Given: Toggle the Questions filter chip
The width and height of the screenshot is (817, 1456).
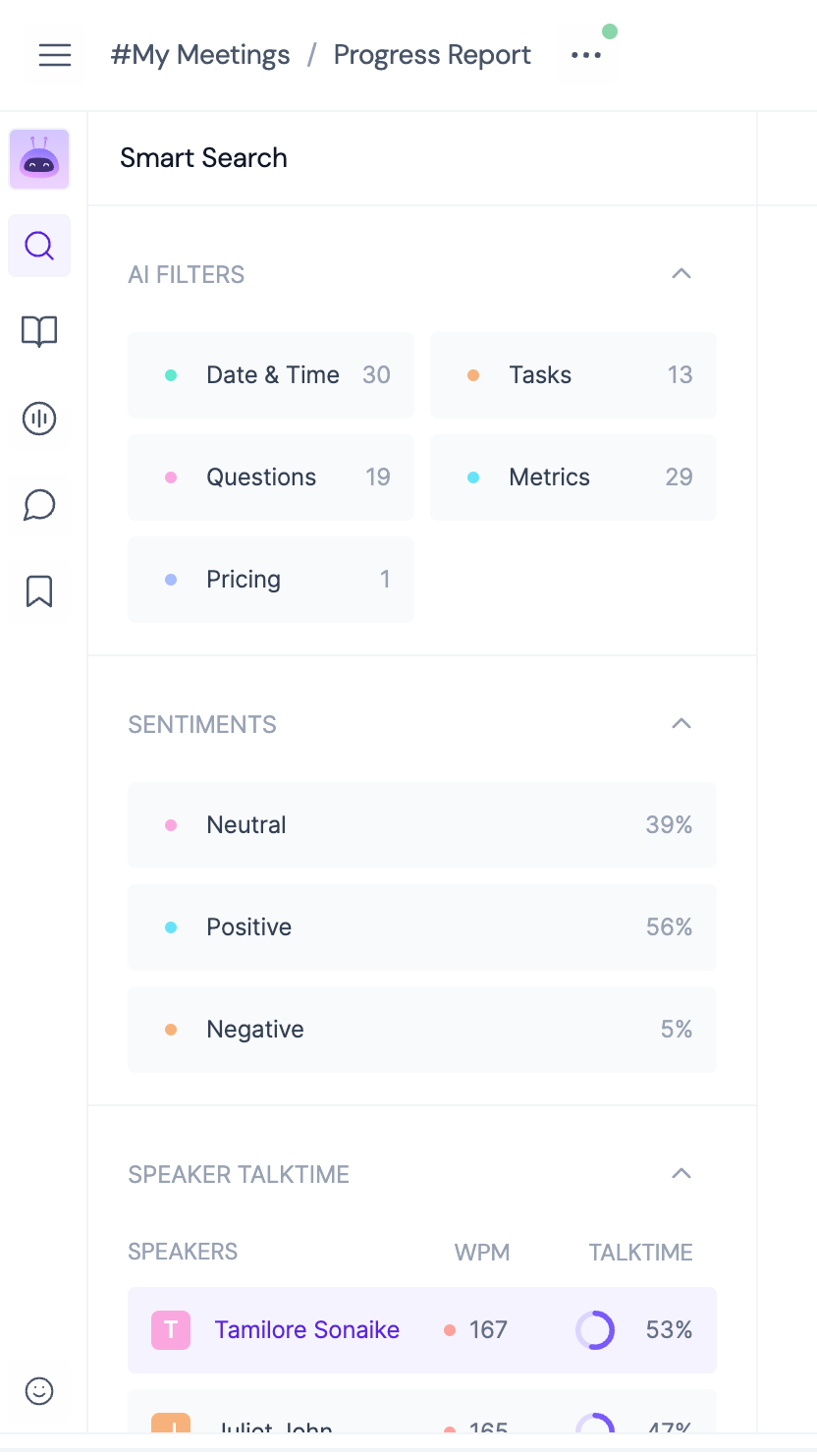Looking at the screenshot, I should (271, 477).
